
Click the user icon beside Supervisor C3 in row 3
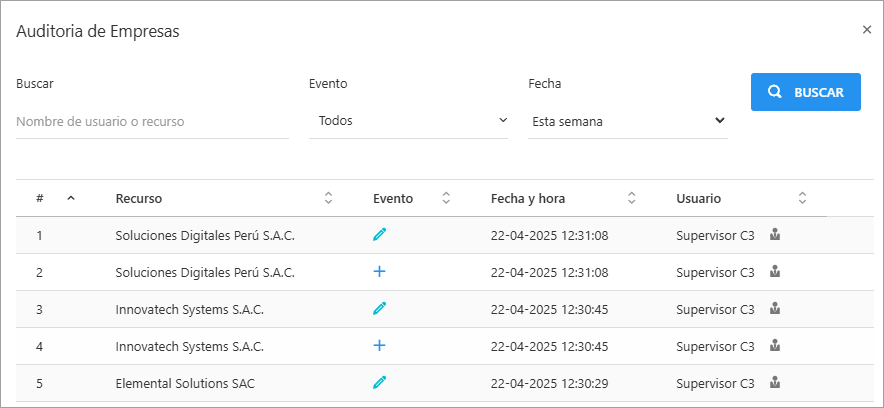[x=774, y=309]
